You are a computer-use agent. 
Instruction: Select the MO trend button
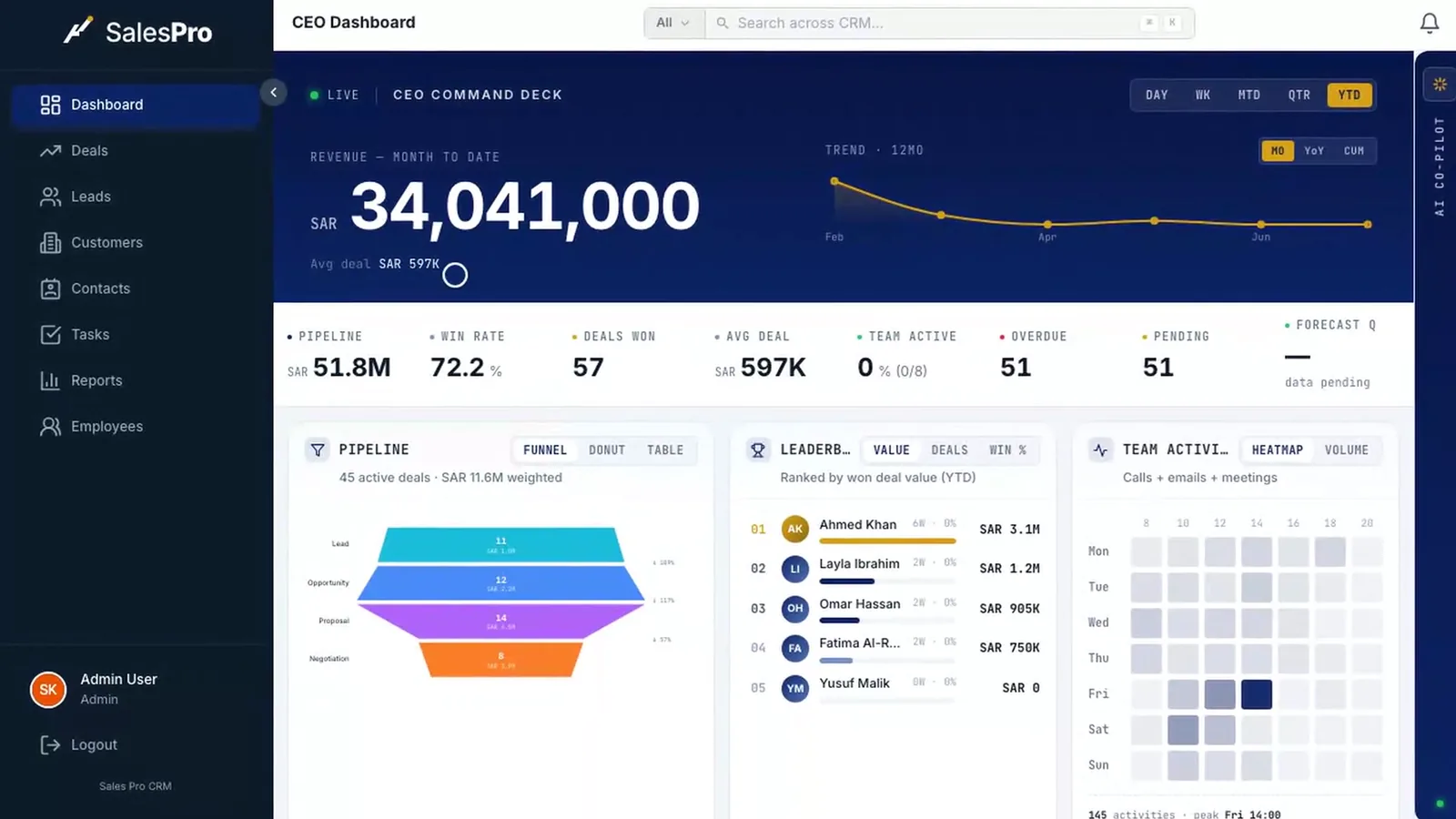[1278, 151]
